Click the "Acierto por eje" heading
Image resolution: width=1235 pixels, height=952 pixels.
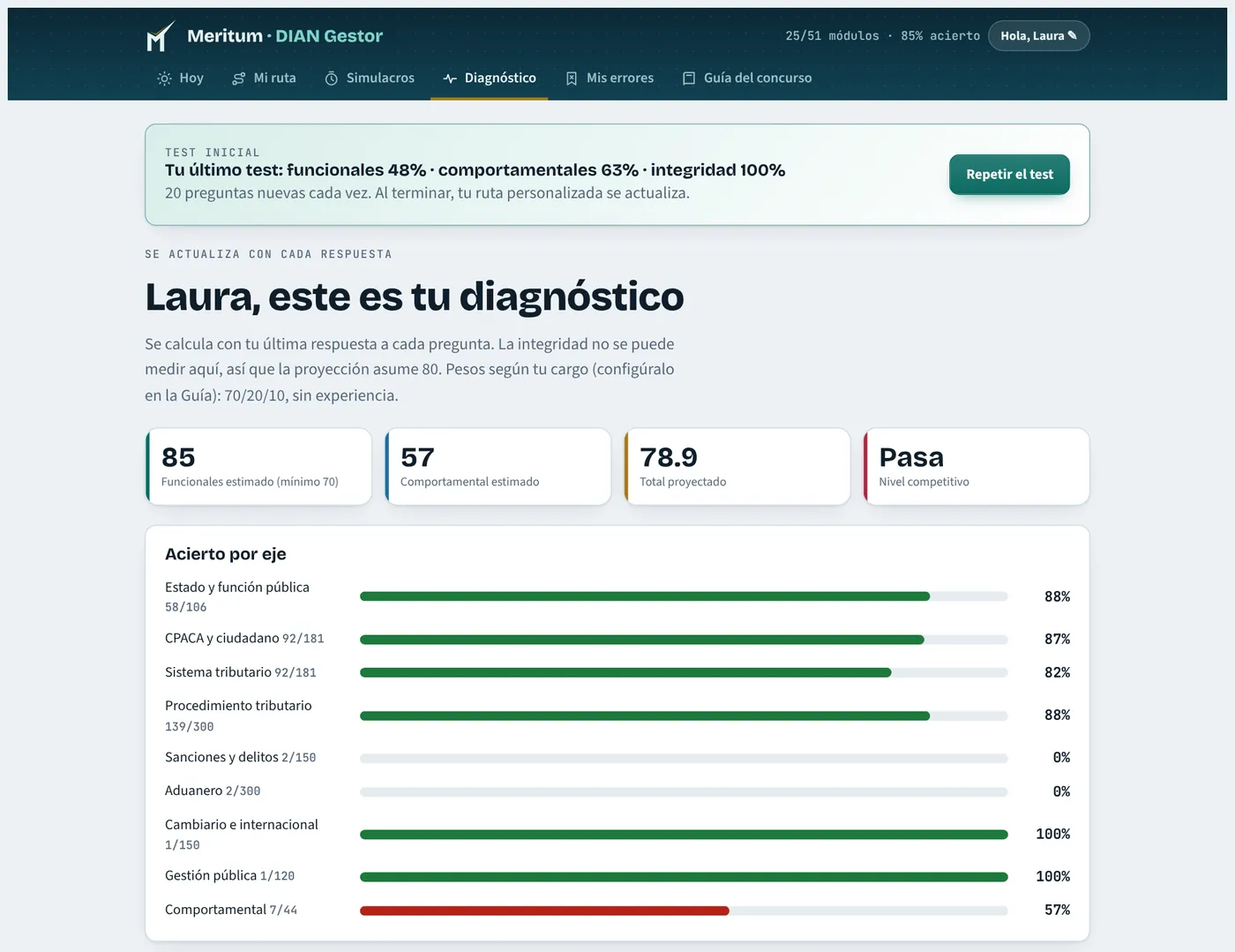pos(226,554)
